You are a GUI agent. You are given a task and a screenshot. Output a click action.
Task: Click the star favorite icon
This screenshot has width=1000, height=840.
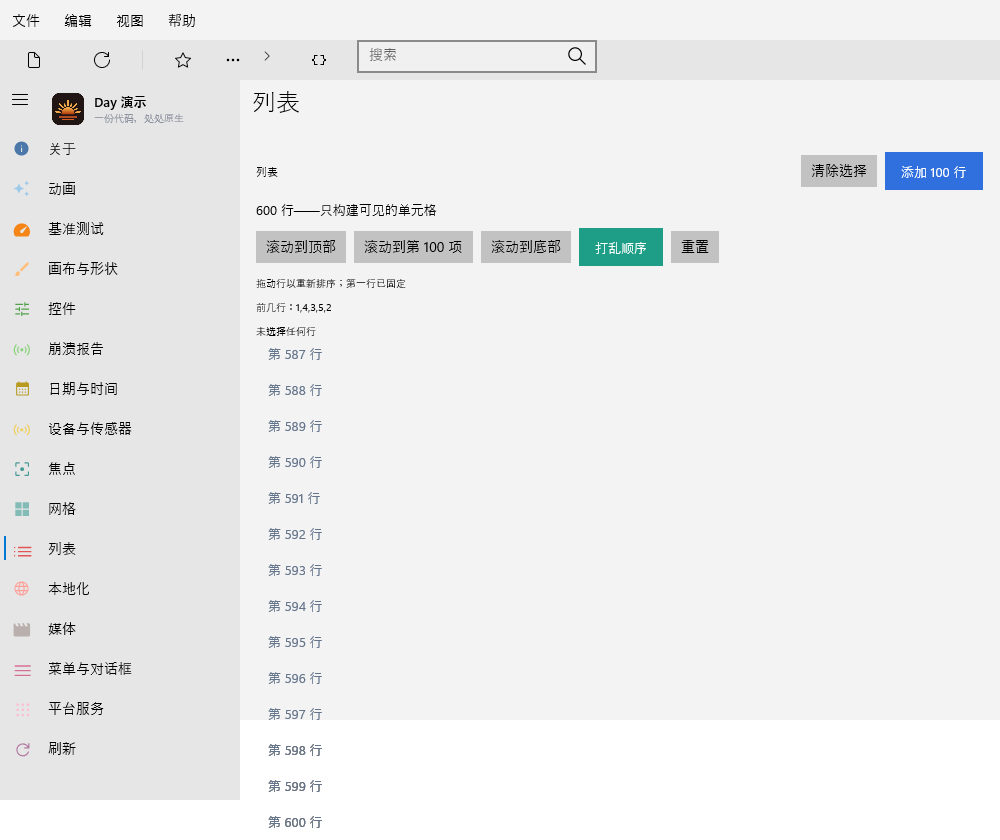(183, 60)
